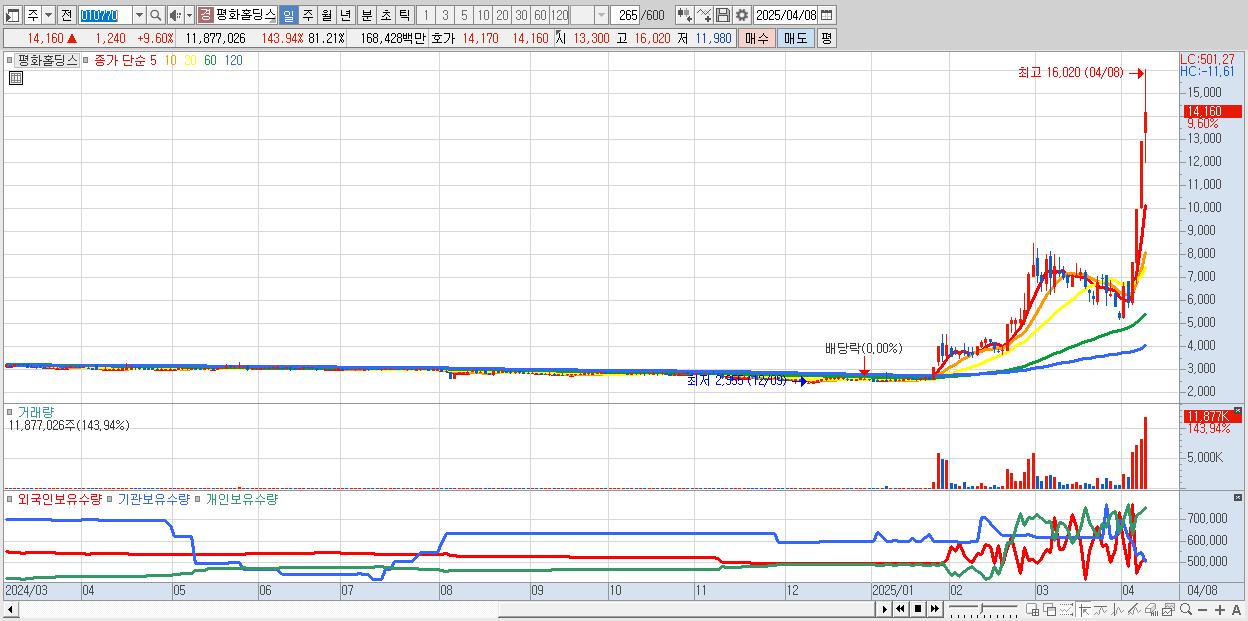Click the top-left window layout icon

(13, 15)
